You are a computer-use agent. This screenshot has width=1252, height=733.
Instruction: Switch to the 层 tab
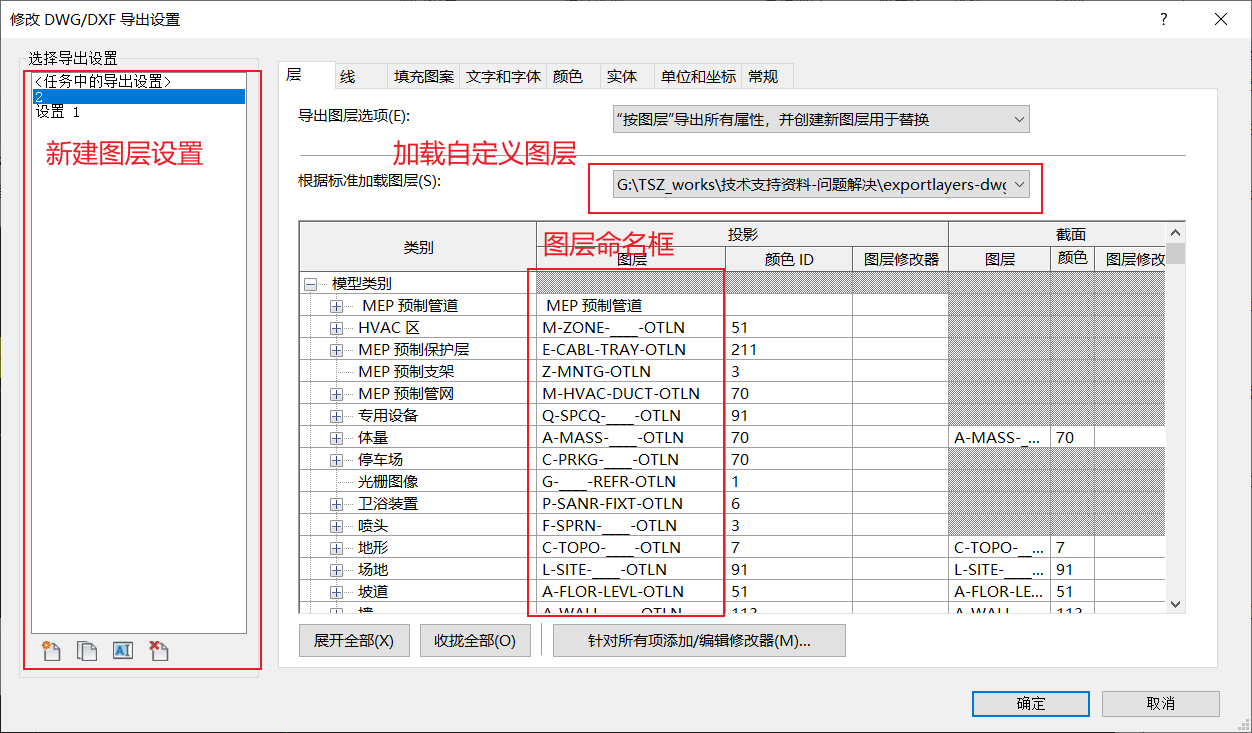[305, 76]
